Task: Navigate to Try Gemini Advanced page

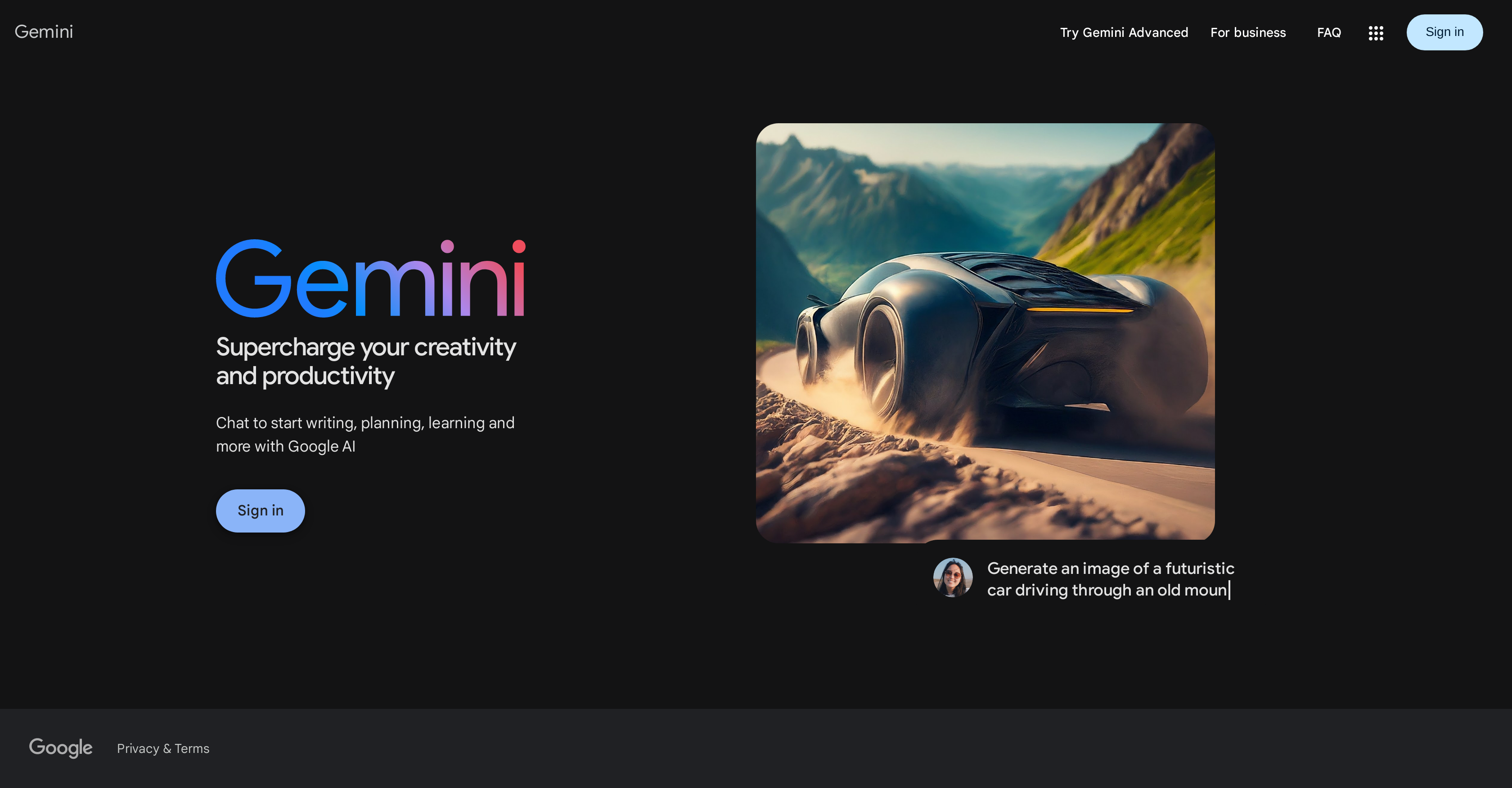Action: click(x=1124, y=32)
